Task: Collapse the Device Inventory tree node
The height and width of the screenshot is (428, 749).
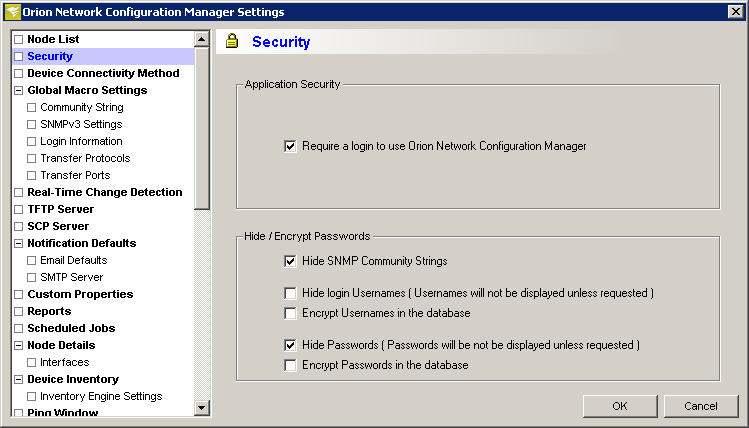Action: 19,380
